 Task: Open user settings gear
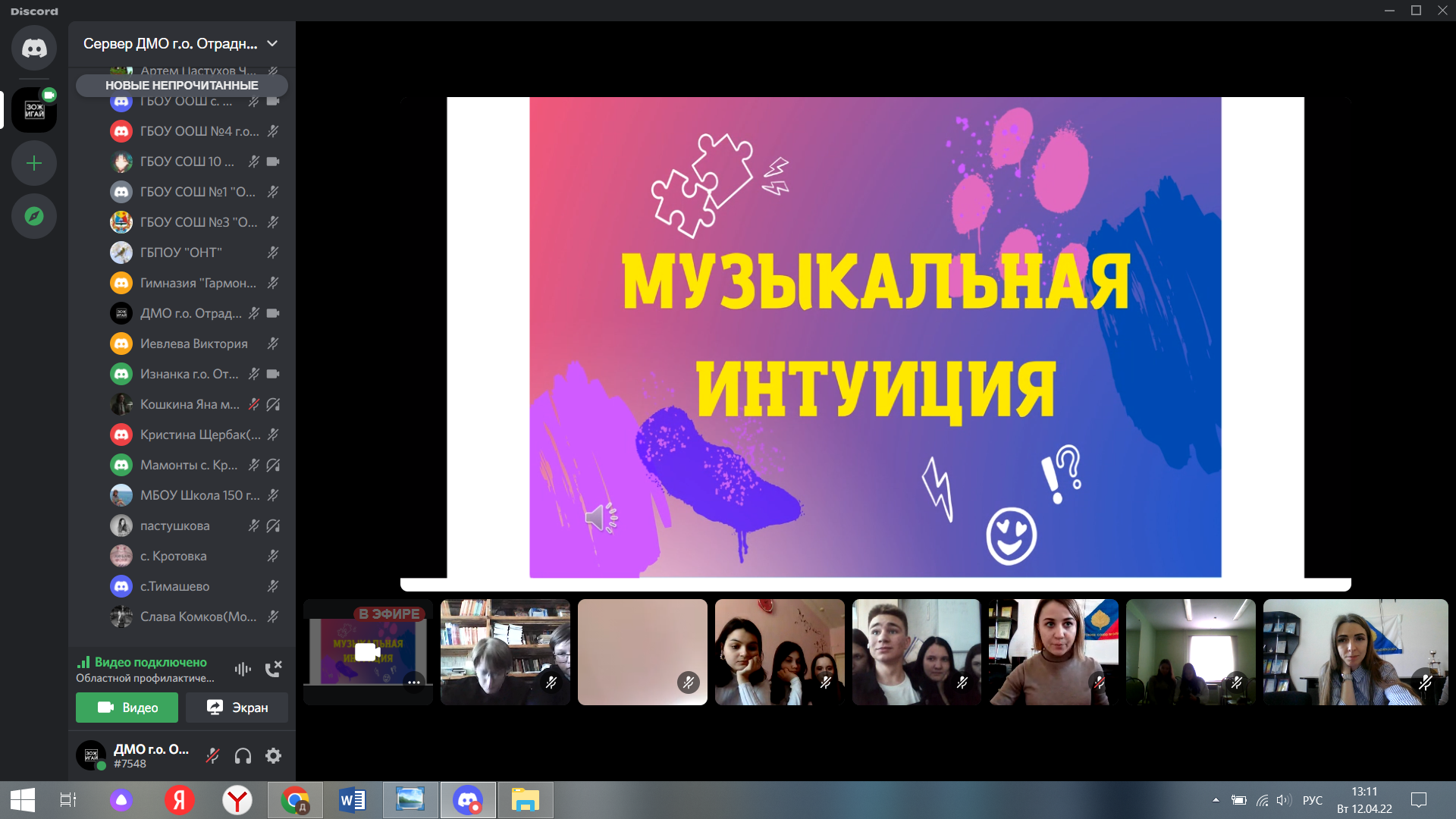click(273, 755)
